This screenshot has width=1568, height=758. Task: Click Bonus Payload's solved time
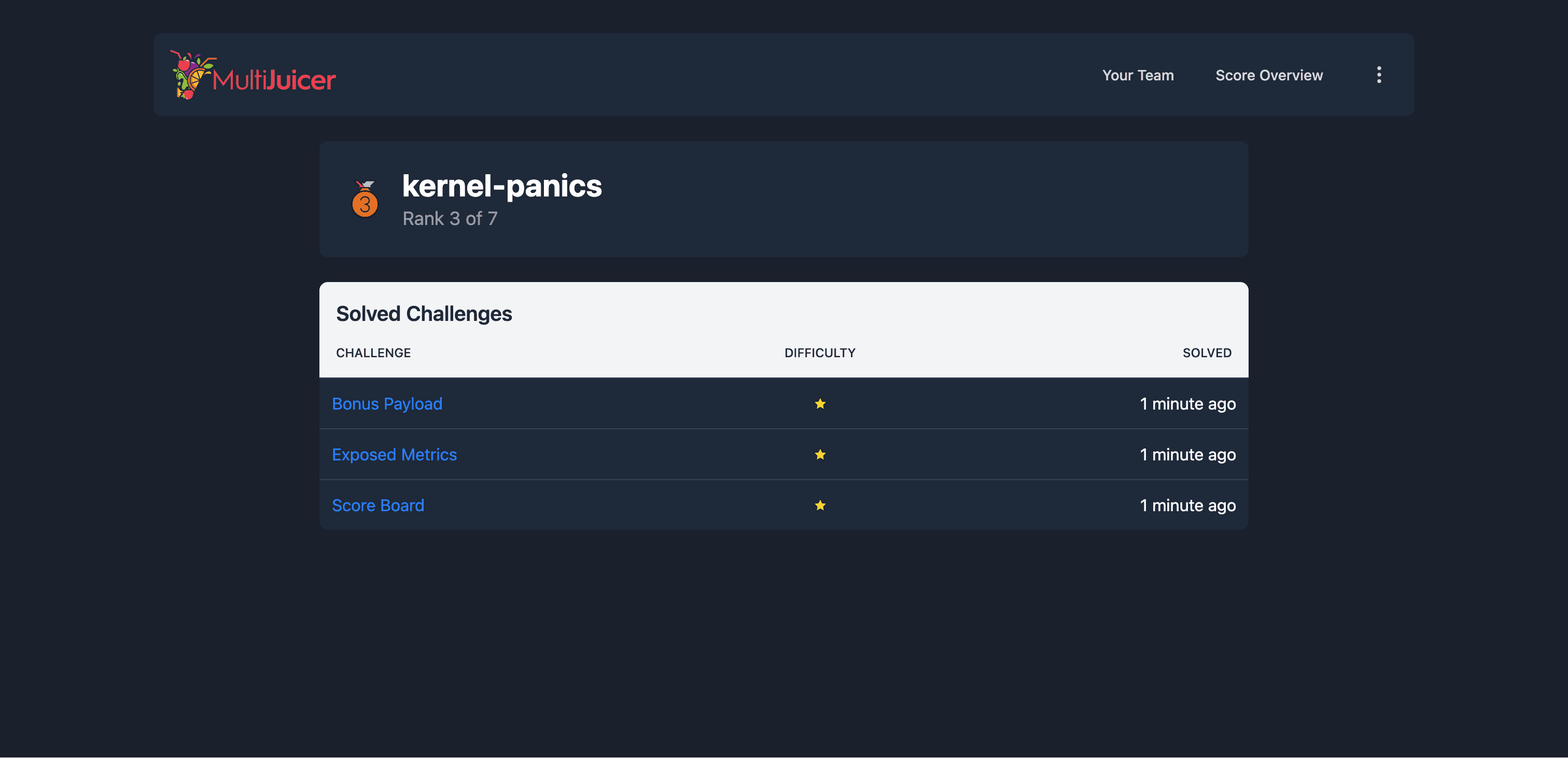1187,404
